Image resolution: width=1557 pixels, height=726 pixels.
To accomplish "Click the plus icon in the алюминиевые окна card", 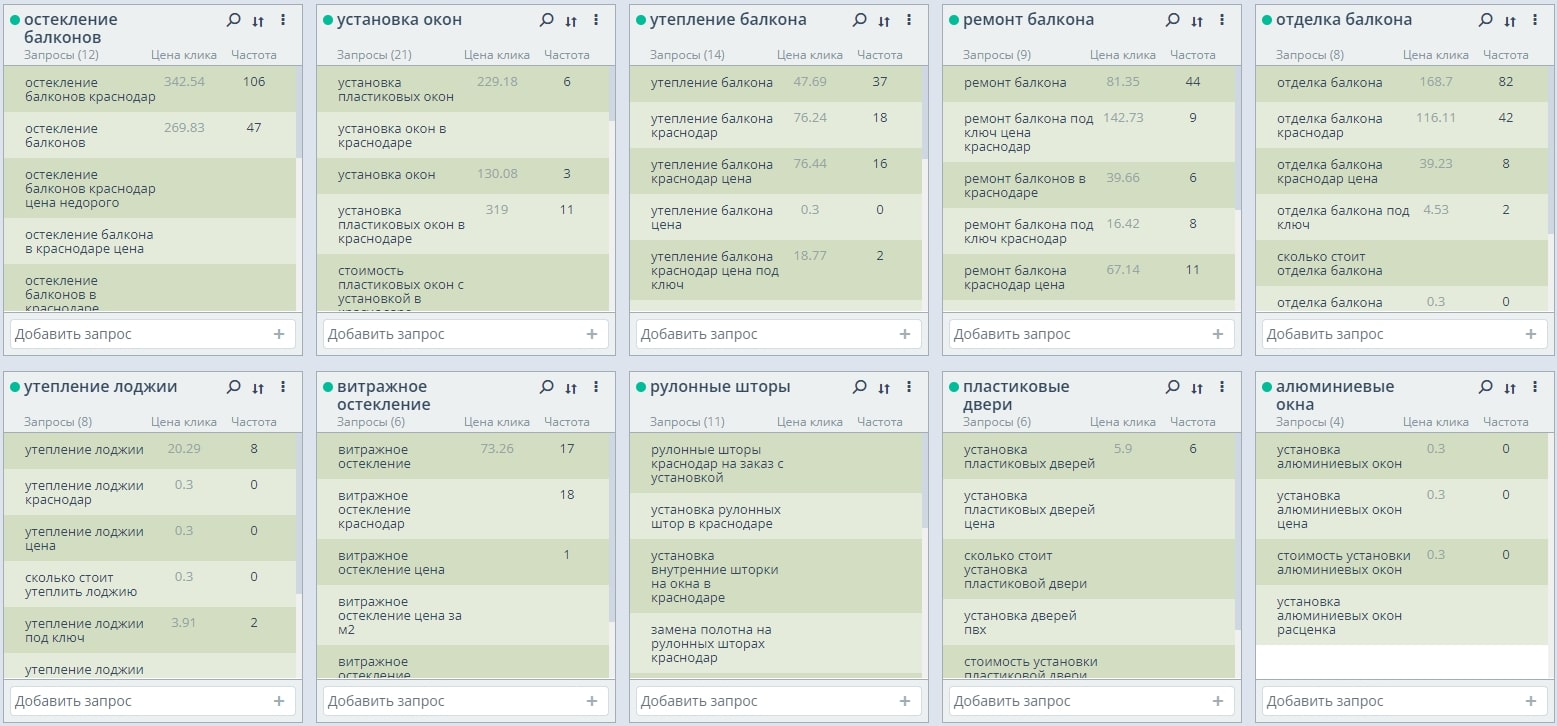I will tap(1530, 701).
